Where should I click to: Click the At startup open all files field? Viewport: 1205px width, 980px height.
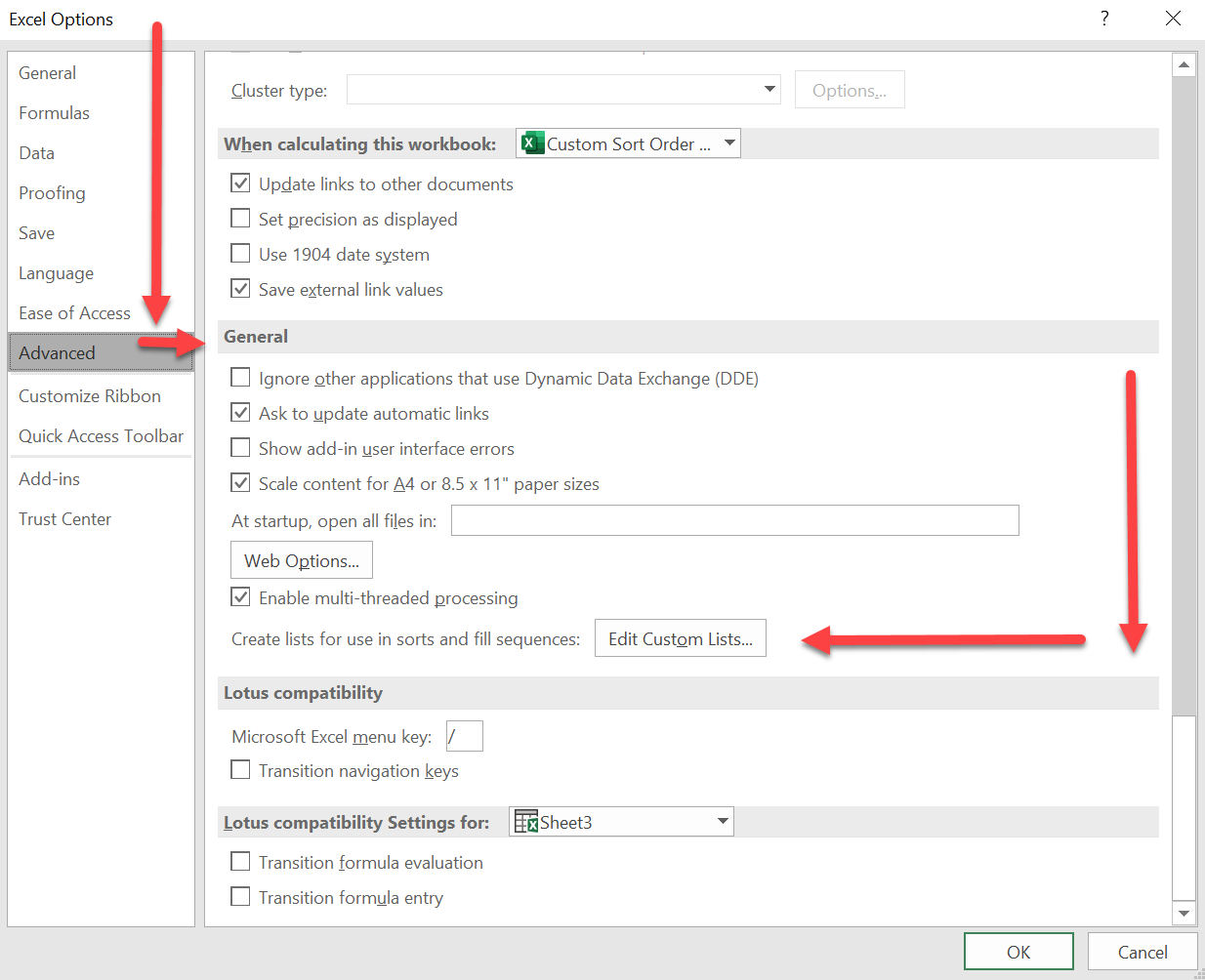(x=734, y=519)
